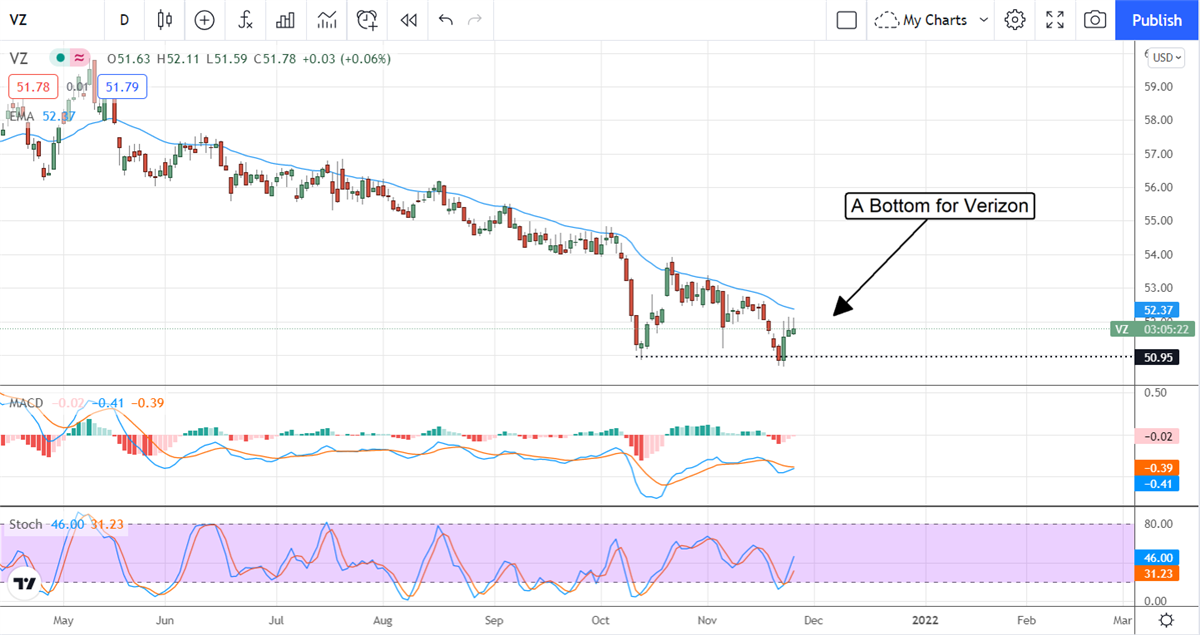Open the USD currency dropdown

1164,58
